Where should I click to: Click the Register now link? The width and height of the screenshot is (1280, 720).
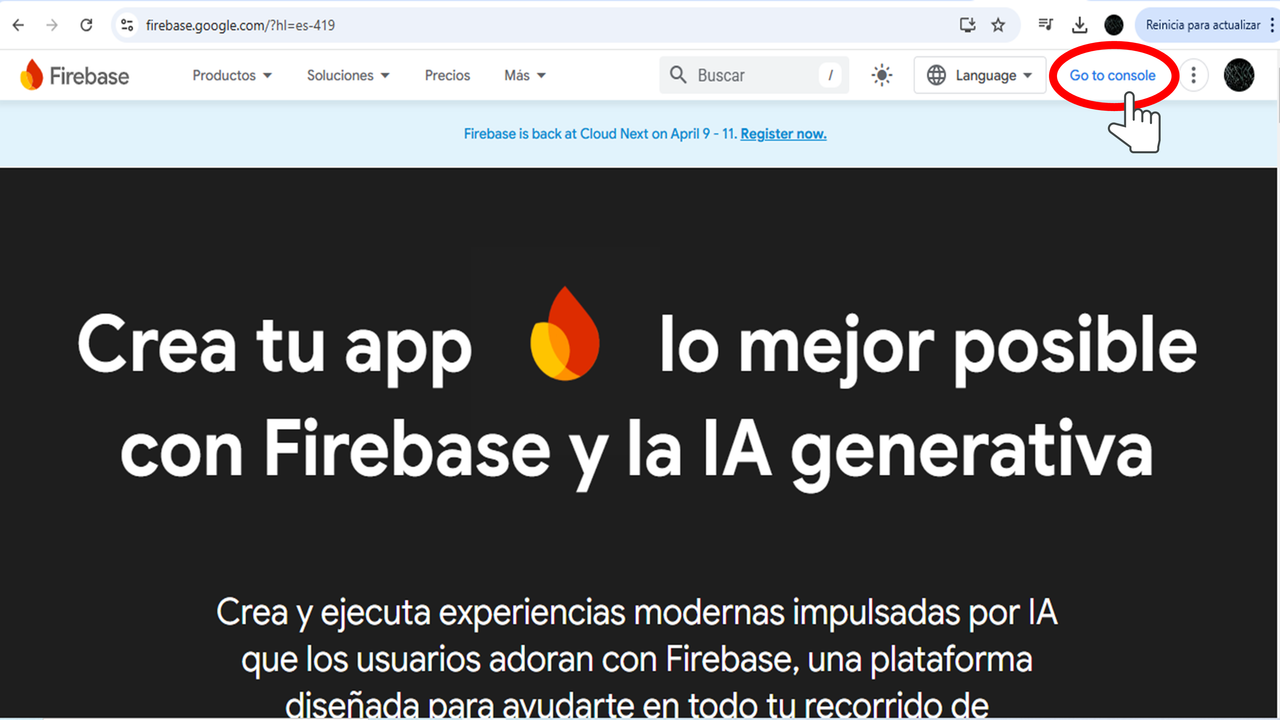[x=783, y=134]
